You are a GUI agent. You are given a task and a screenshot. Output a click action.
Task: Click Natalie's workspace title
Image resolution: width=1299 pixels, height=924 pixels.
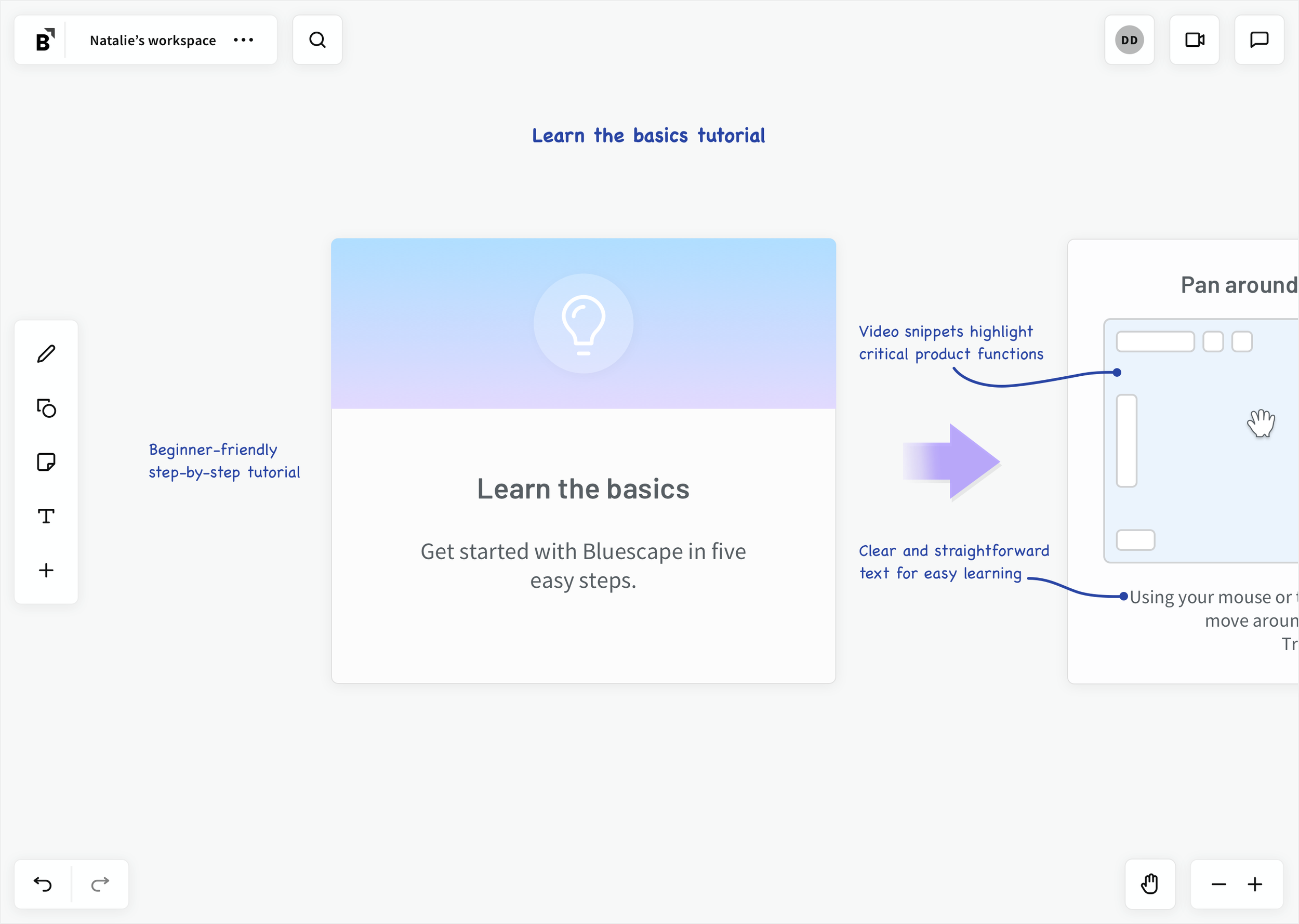(152, 41)
